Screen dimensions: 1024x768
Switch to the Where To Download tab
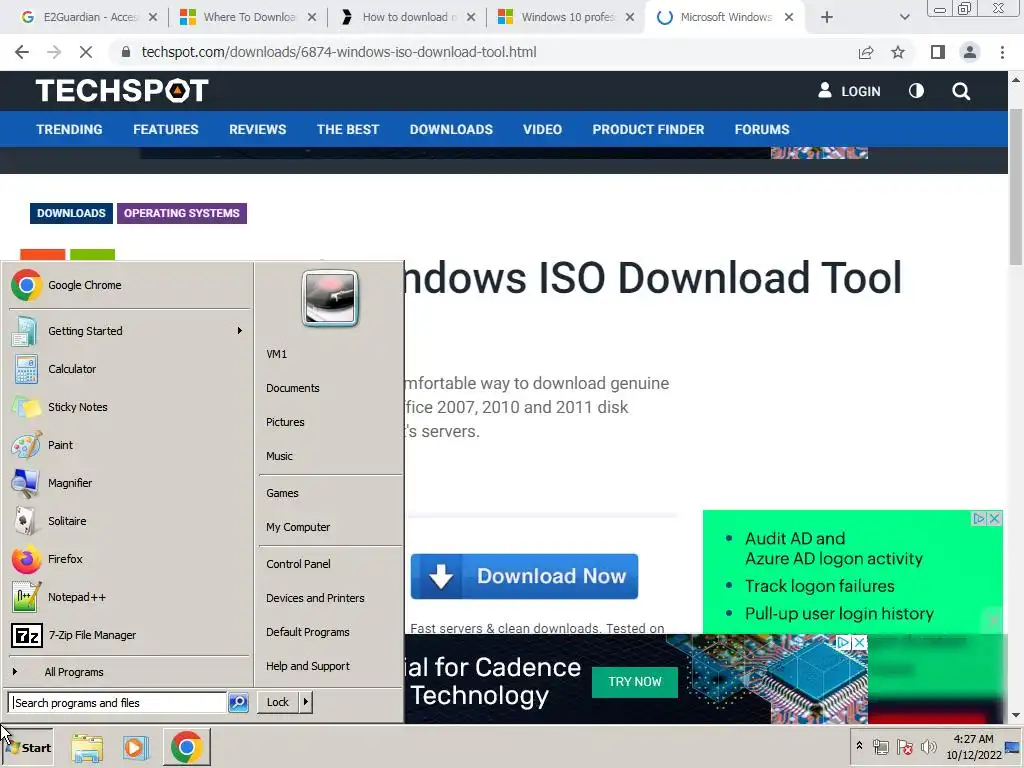[x=247, y=18]
